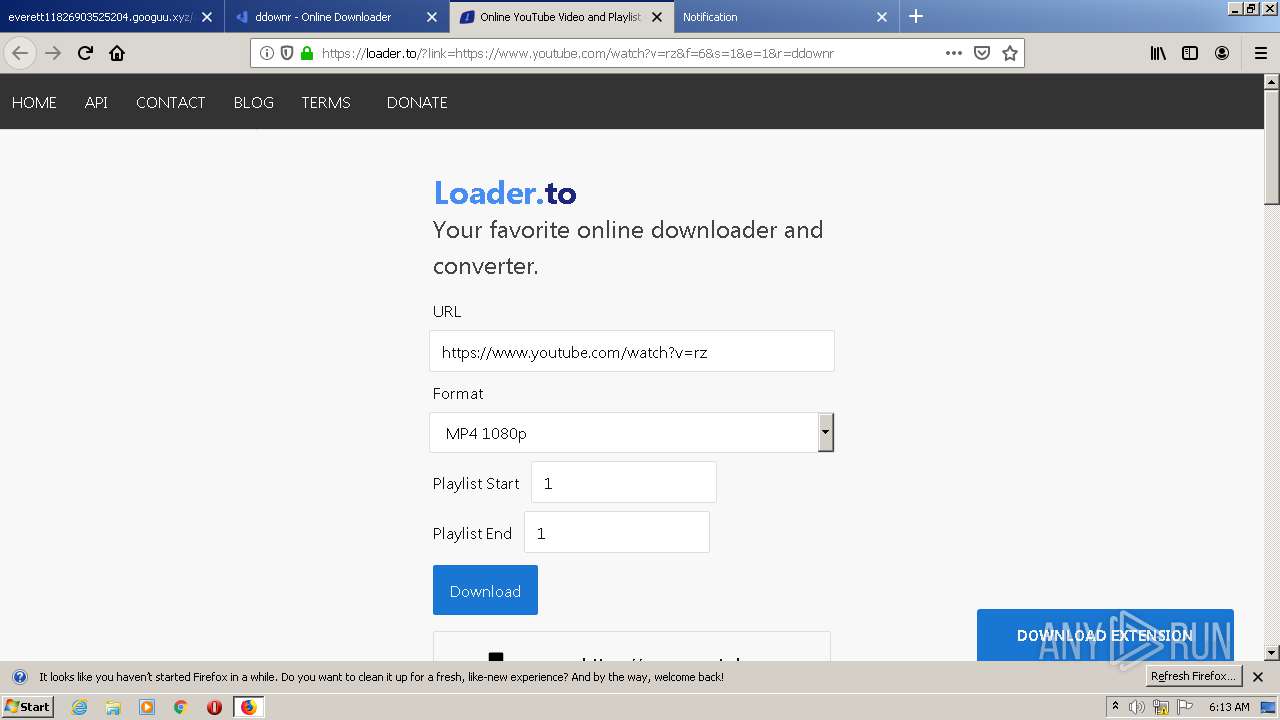Click the scrollbar down arrow
This screenshot has height=720, width=1280.
[x=1272, y=653]
